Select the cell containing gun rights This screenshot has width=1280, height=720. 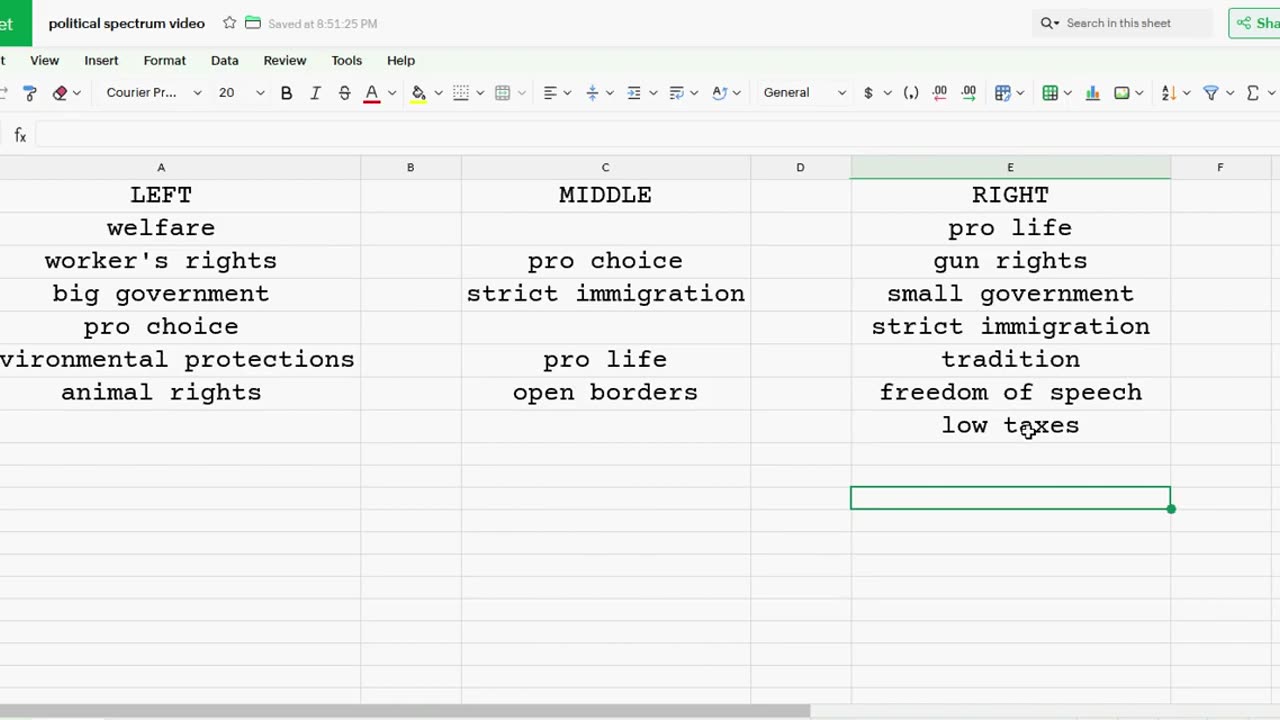click(x=1010, y=261)
